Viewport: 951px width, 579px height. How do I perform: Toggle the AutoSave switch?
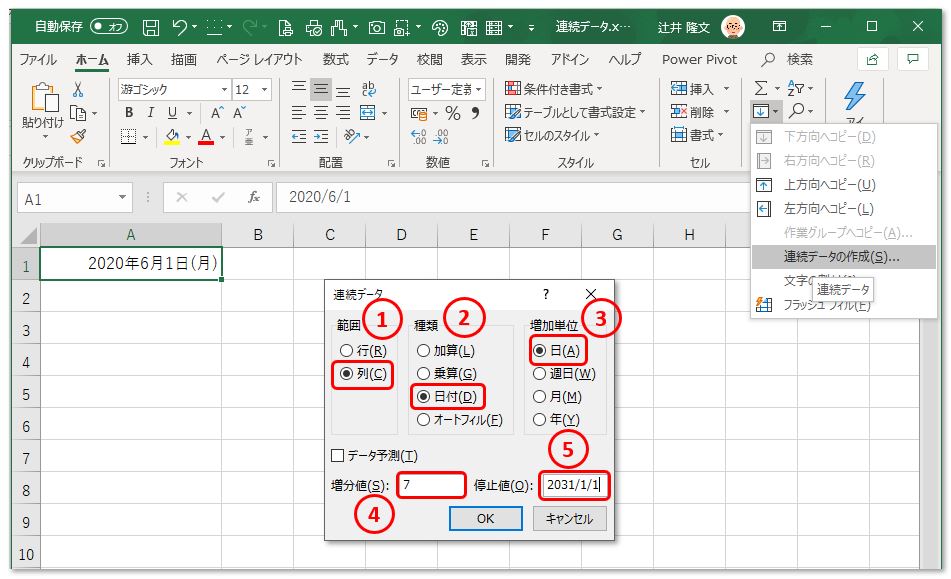pos(109,27)
